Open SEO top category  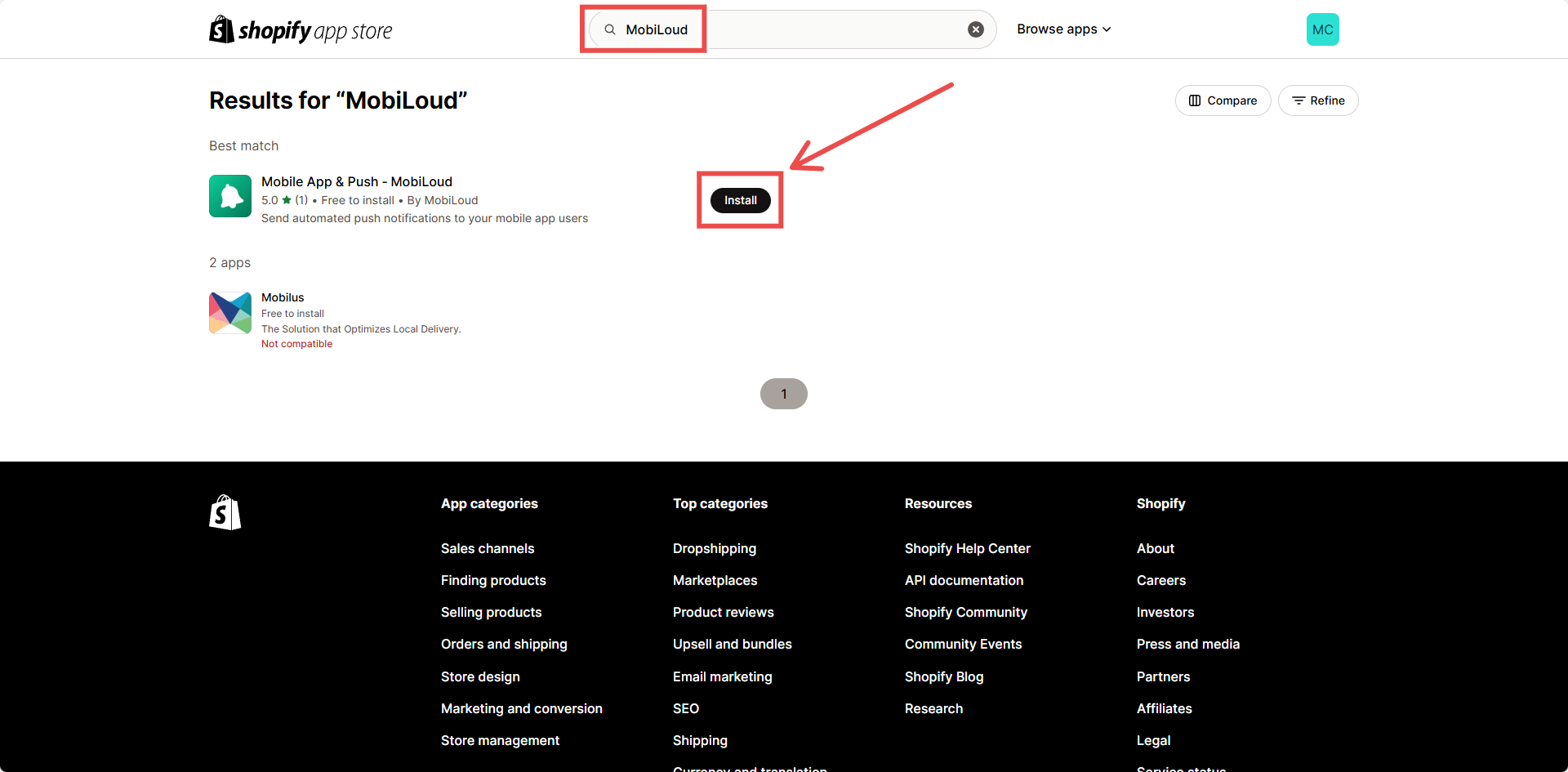tap(686, 708)
